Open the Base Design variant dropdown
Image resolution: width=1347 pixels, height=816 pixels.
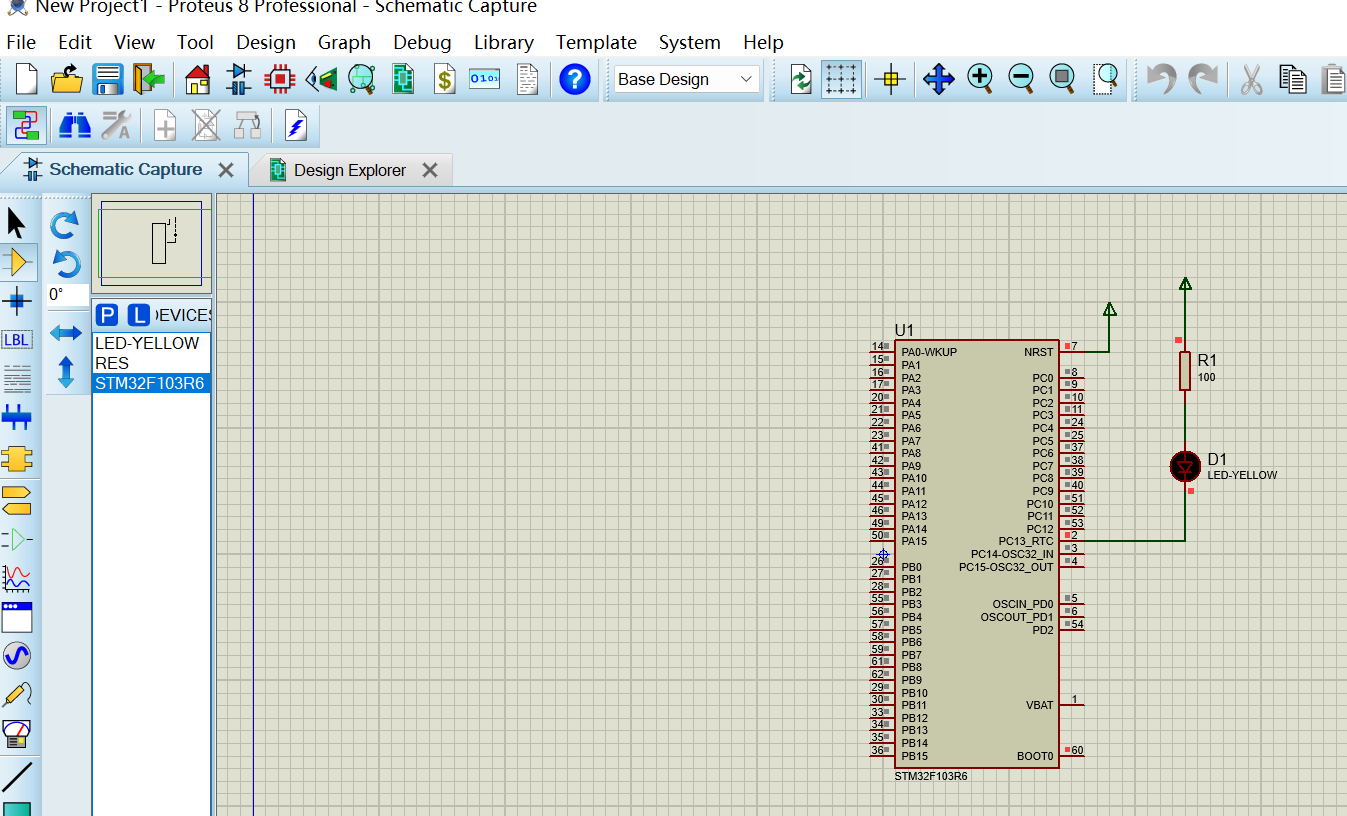tap(686, 79)
